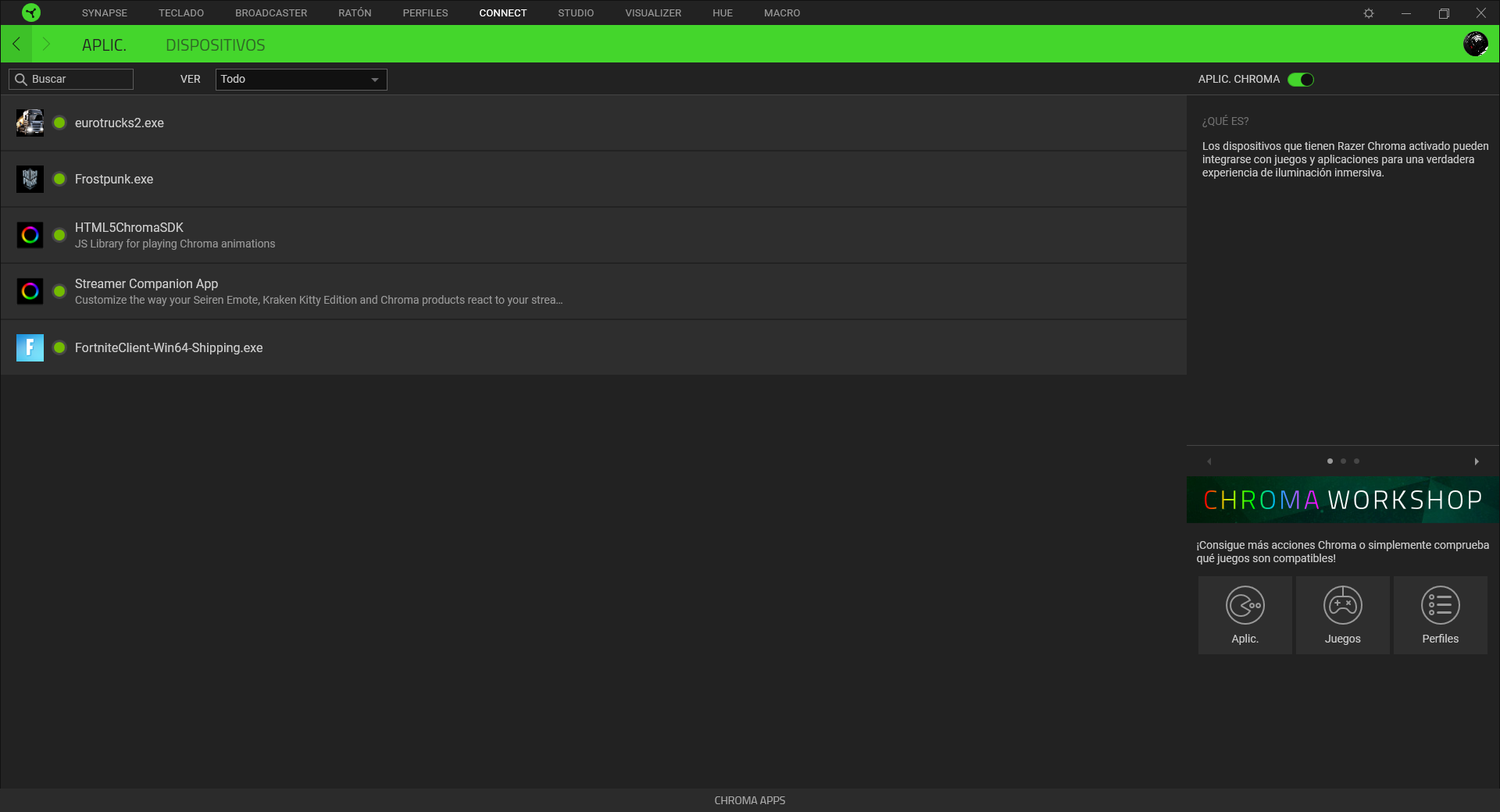1500x812 pixels.
Task: Click the search magnifier icon
Action: (21, 80)
